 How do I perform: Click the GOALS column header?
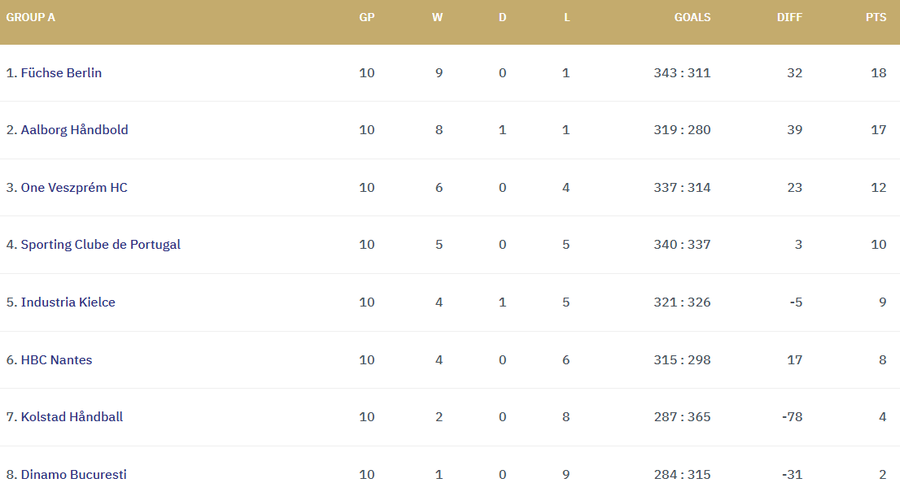692,17
